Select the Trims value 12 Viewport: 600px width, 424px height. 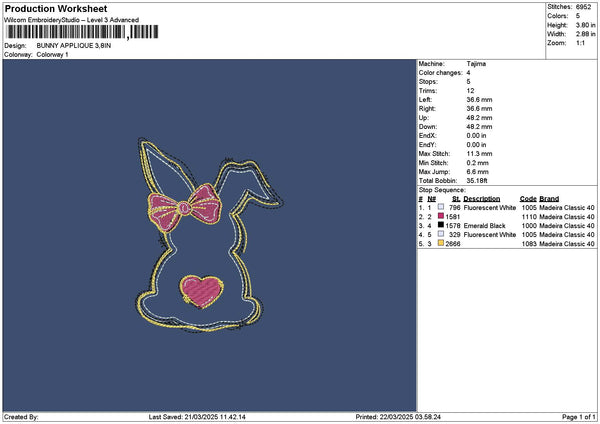pyautogui.click(x=470, y=91)
